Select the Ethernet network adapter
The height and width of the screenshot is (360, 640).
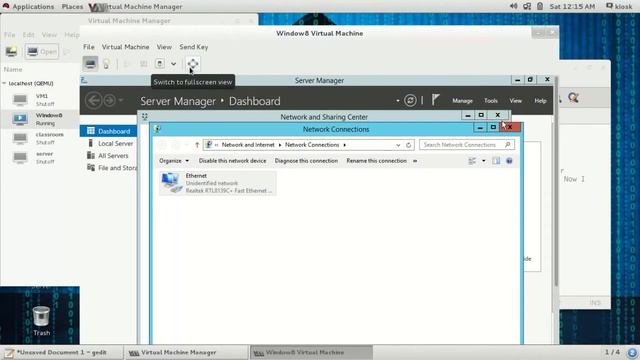[x=218, y=183]
